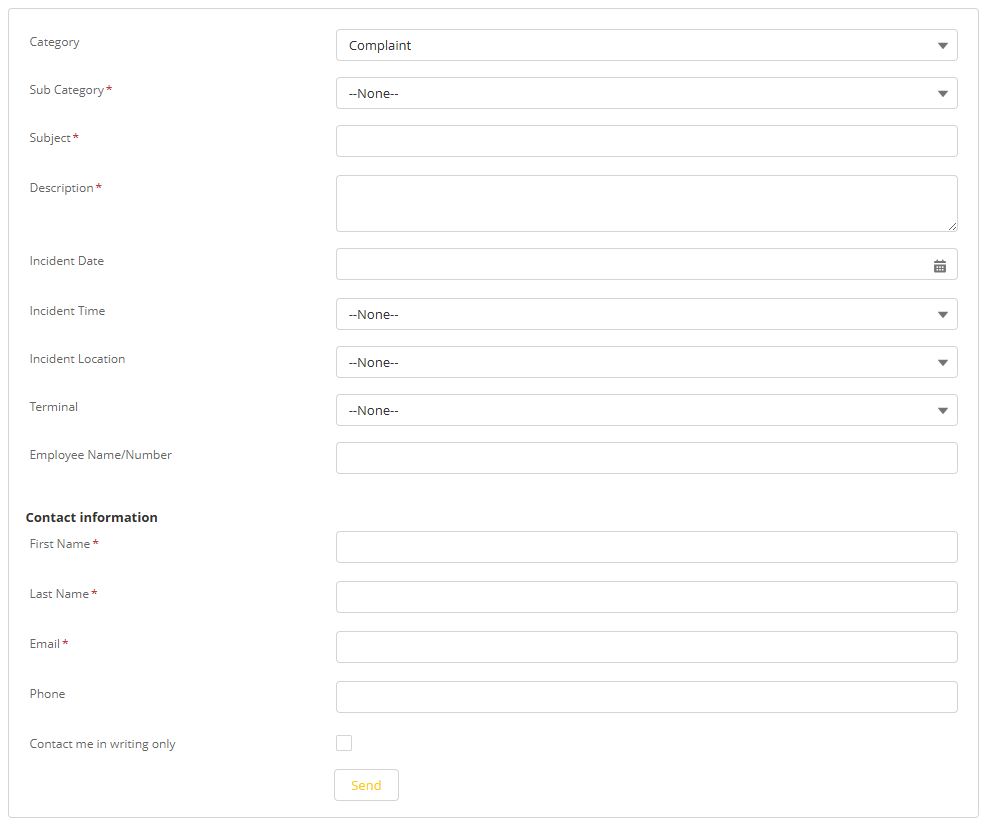Click inside the Email field
This screenshot has height=829, width=993.
click(646, 648)
